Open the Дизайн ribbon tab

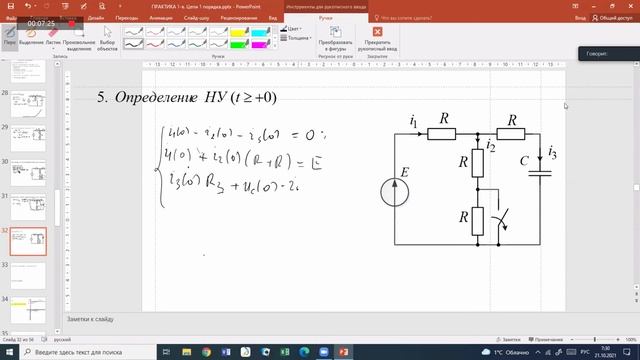pos(96,18)
